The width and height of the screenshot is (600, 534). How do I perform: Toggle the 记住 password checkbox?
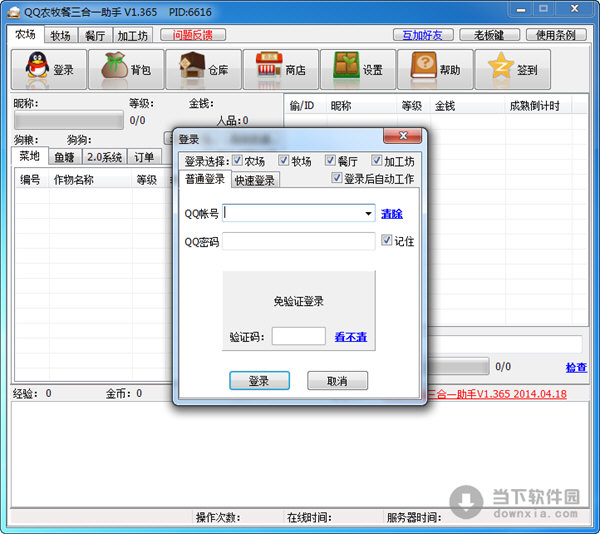(x=386, y=240)
